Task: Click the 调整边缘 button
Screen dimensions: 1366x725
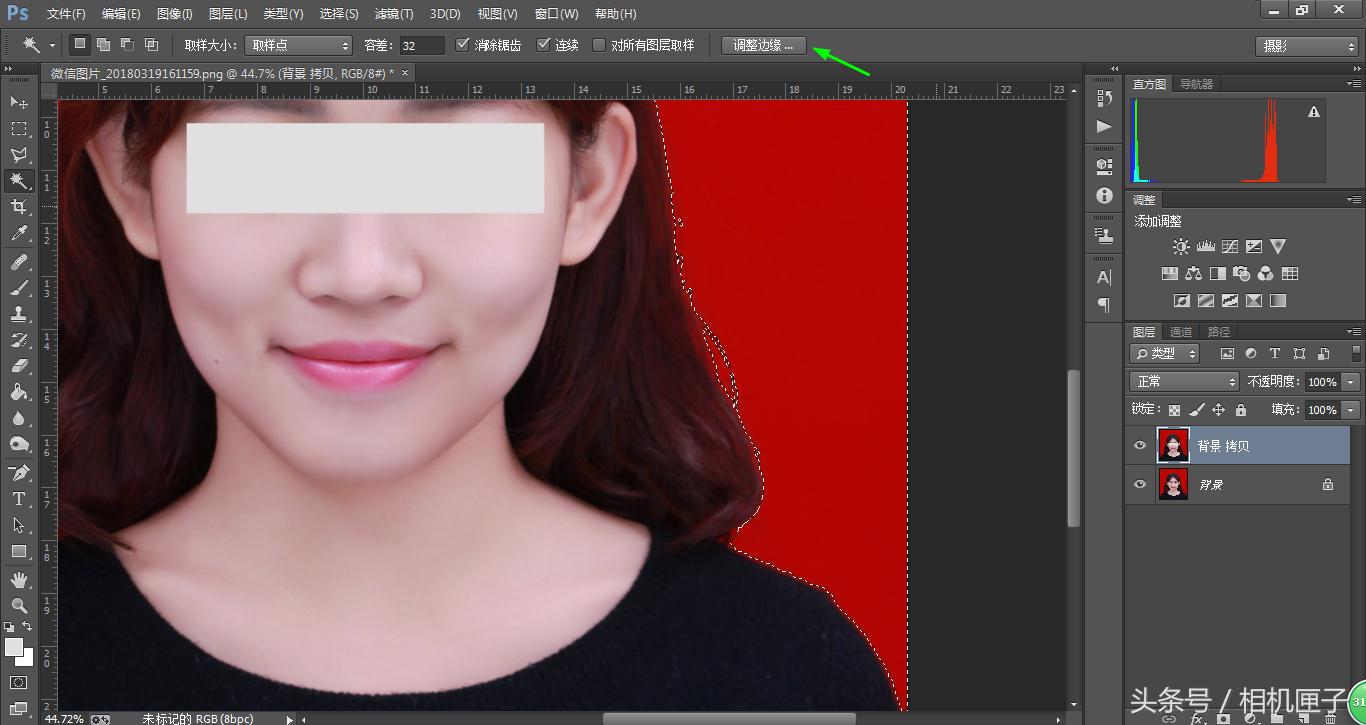Action: [x=763, y=44]
